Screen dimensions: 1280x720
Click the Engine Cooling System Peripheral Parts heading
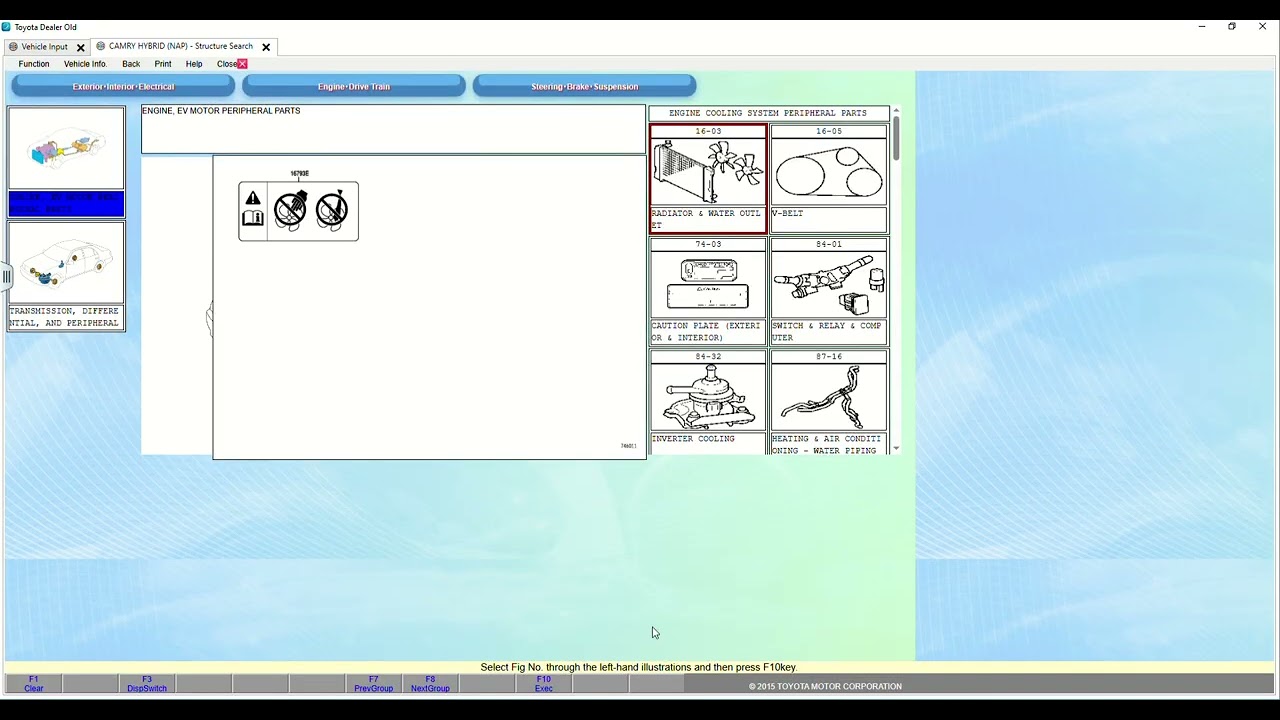pyautogui.click(x=768, y=113)
